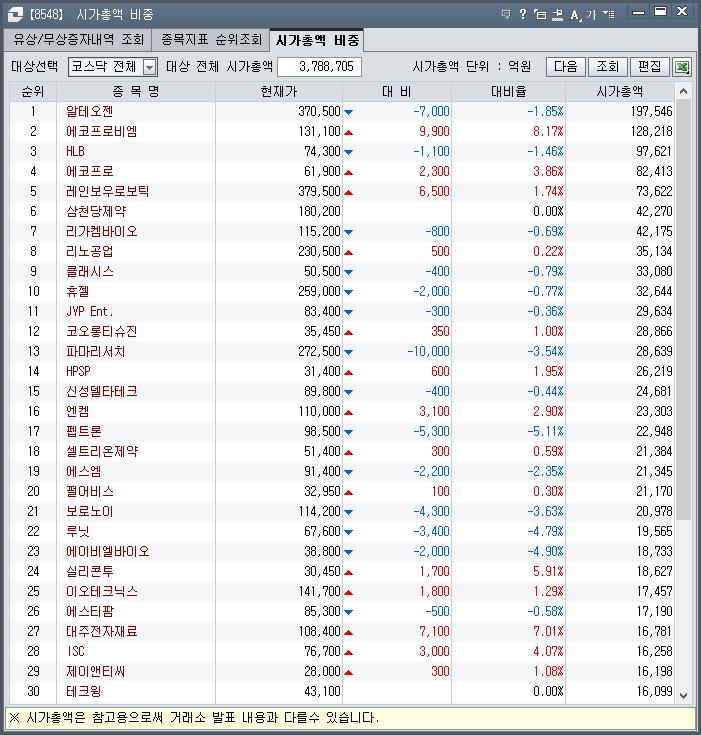Click the pin window icon in title bar
The image size is (701, 735).
point(557,14)
